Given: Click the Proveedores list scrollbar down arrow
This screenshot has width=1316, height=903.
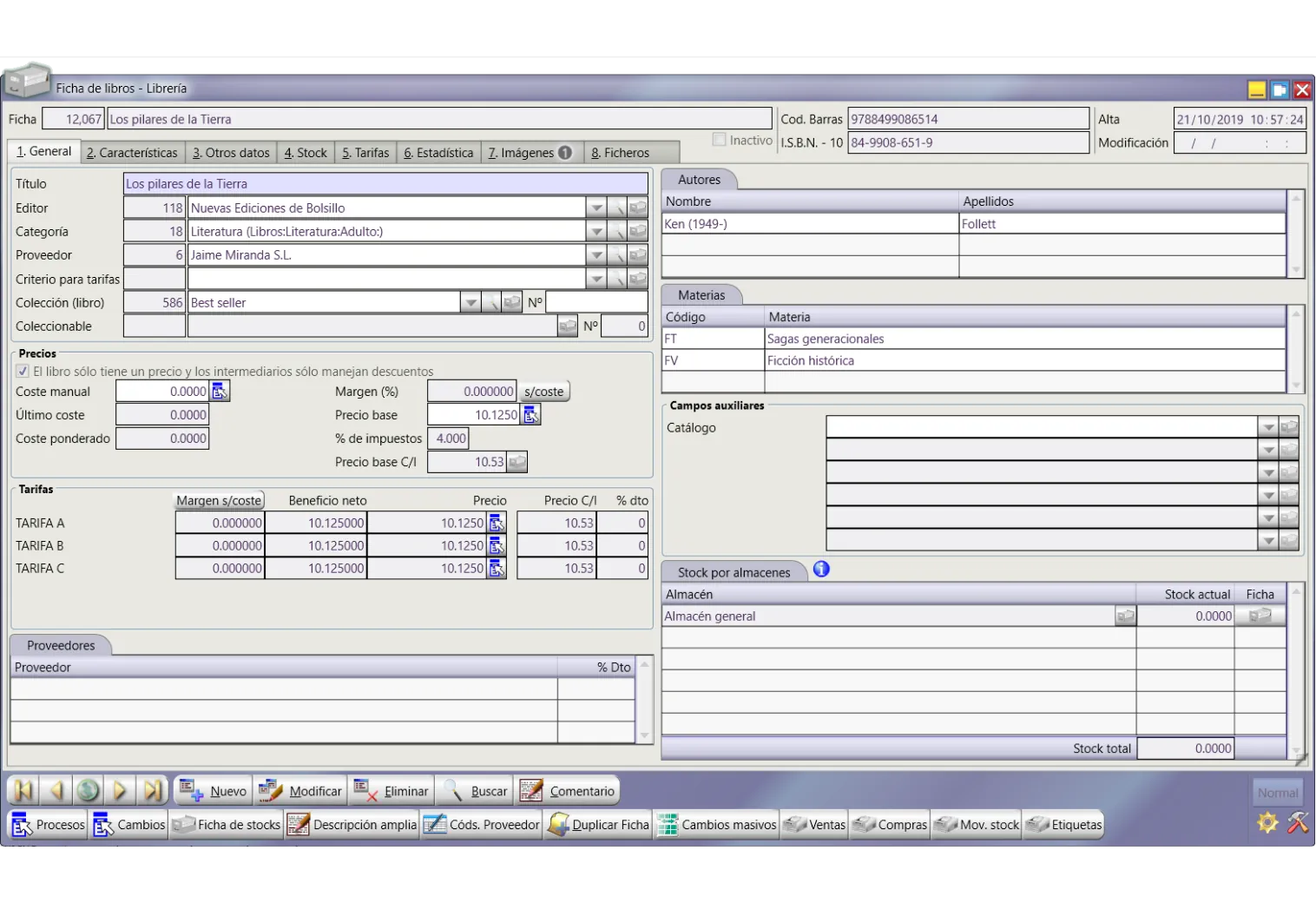Looking at the screenshot, I should click(x=644, y=735).
